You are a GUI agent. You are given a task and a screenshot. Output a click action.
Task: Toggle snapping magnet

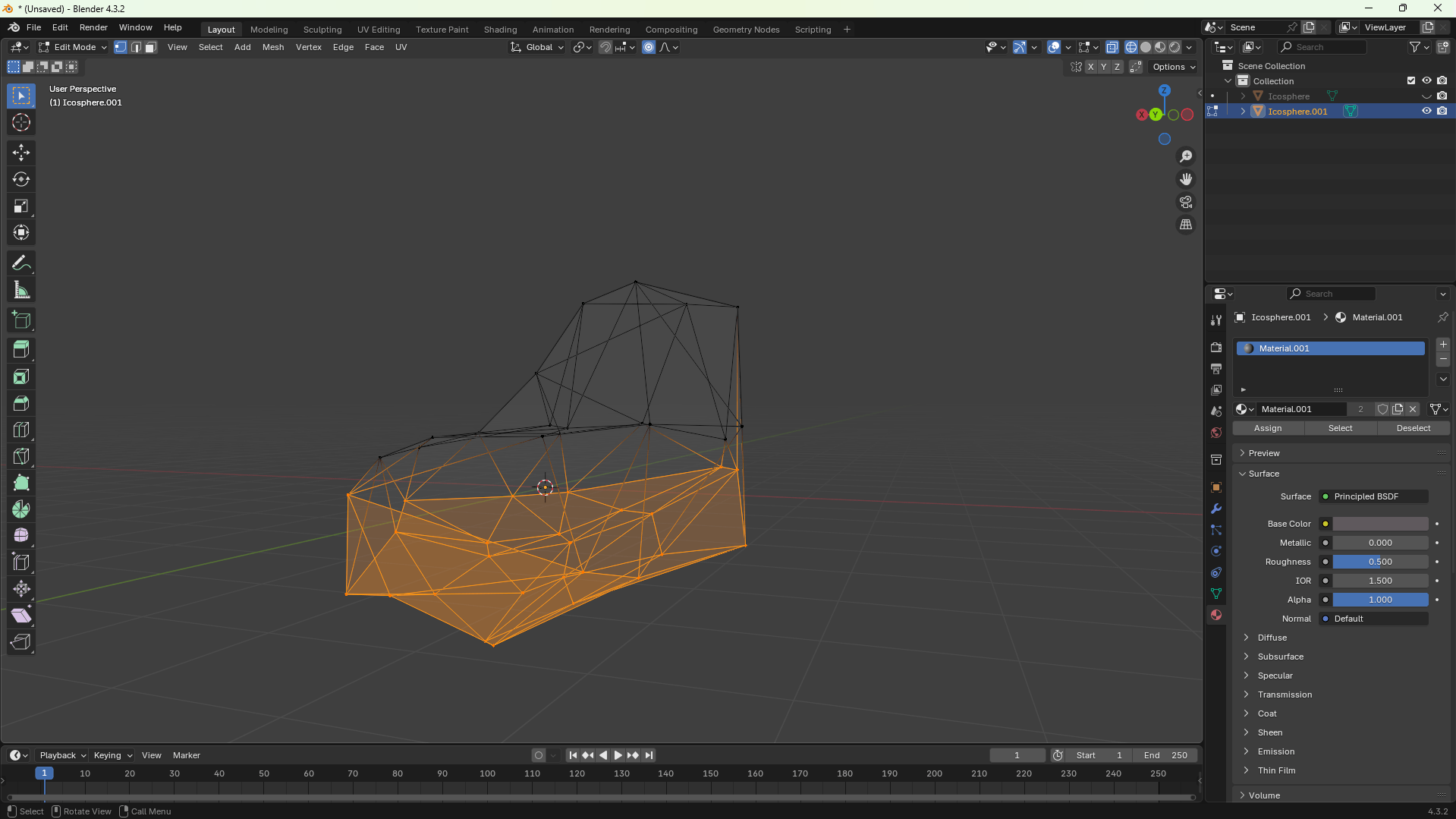605,47
